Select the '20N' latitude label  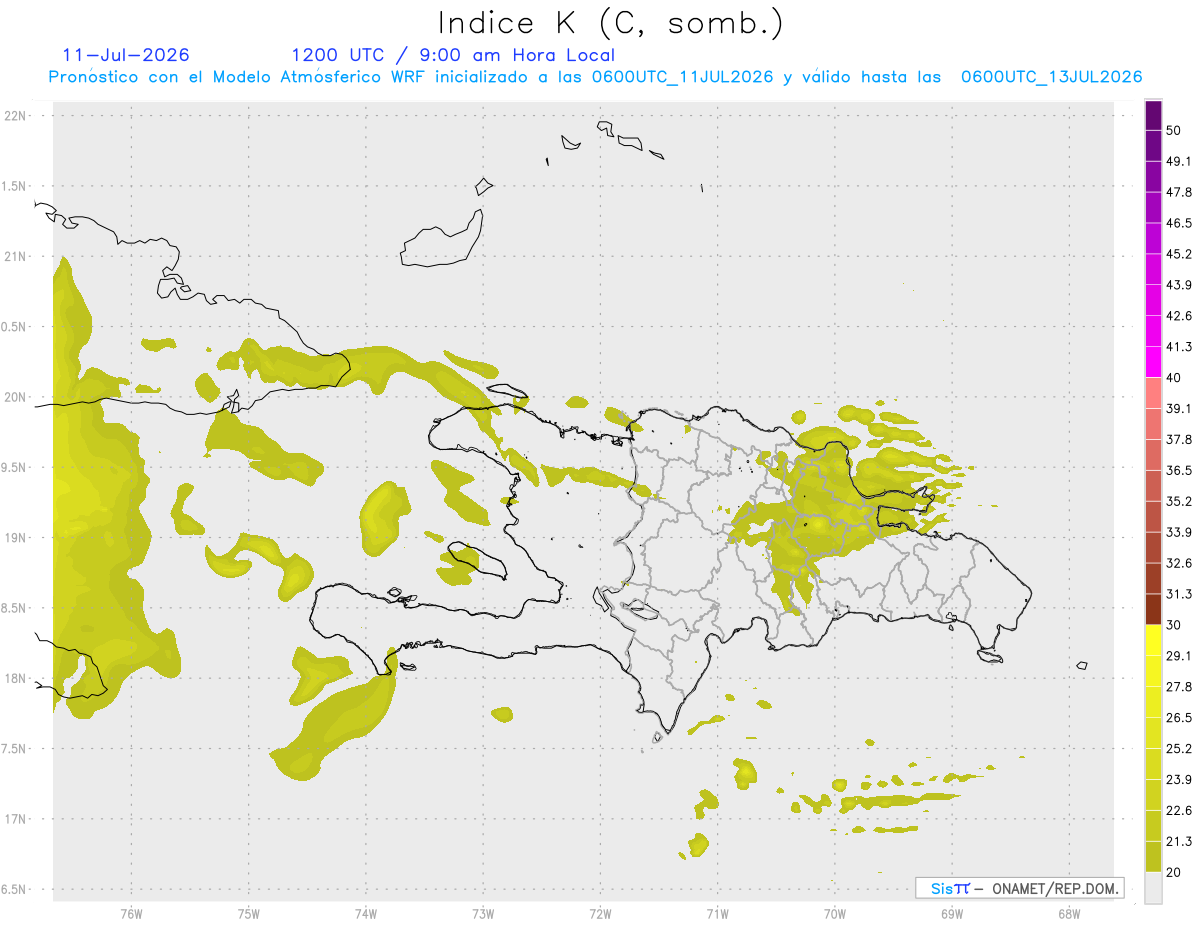pyautogui.click(x=17, y=397)
